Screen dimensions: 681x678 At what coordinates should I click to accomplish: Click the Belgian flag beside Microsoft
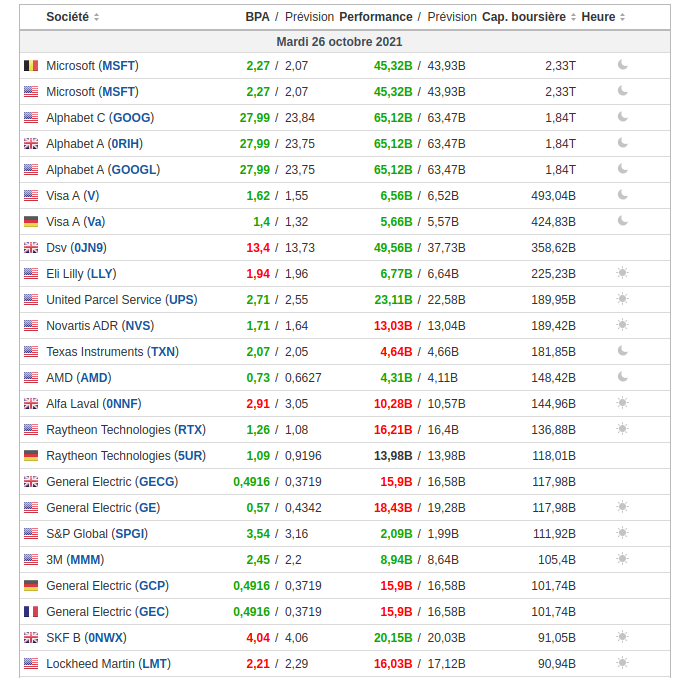coord(31,66)
